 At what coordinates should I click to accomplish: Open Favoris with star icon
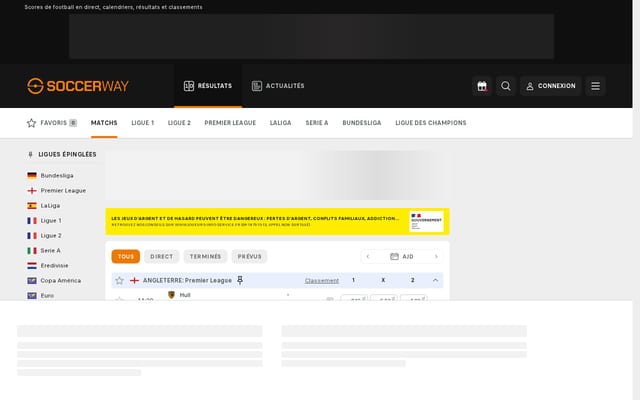coord(51,123)
